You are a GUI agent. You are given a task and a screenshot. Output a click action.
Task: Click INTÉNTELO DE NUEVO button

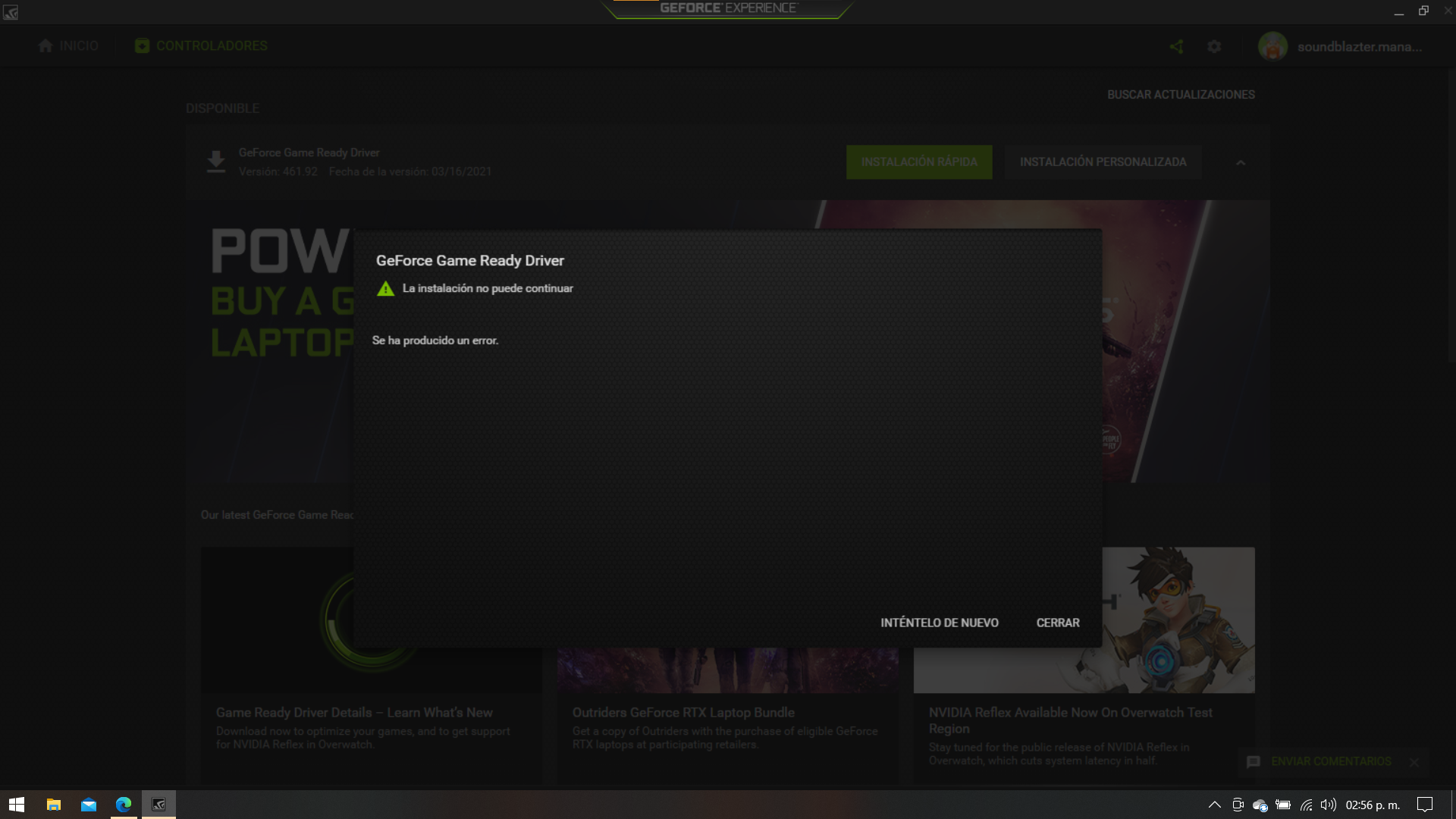click(939, 623)
